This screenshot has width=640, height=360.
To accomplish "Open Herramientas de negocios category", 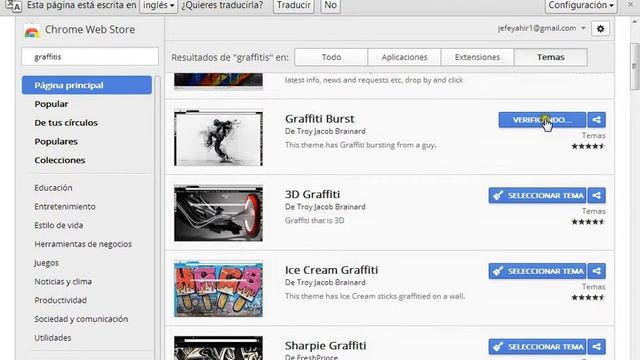I will tap(83, 244).
